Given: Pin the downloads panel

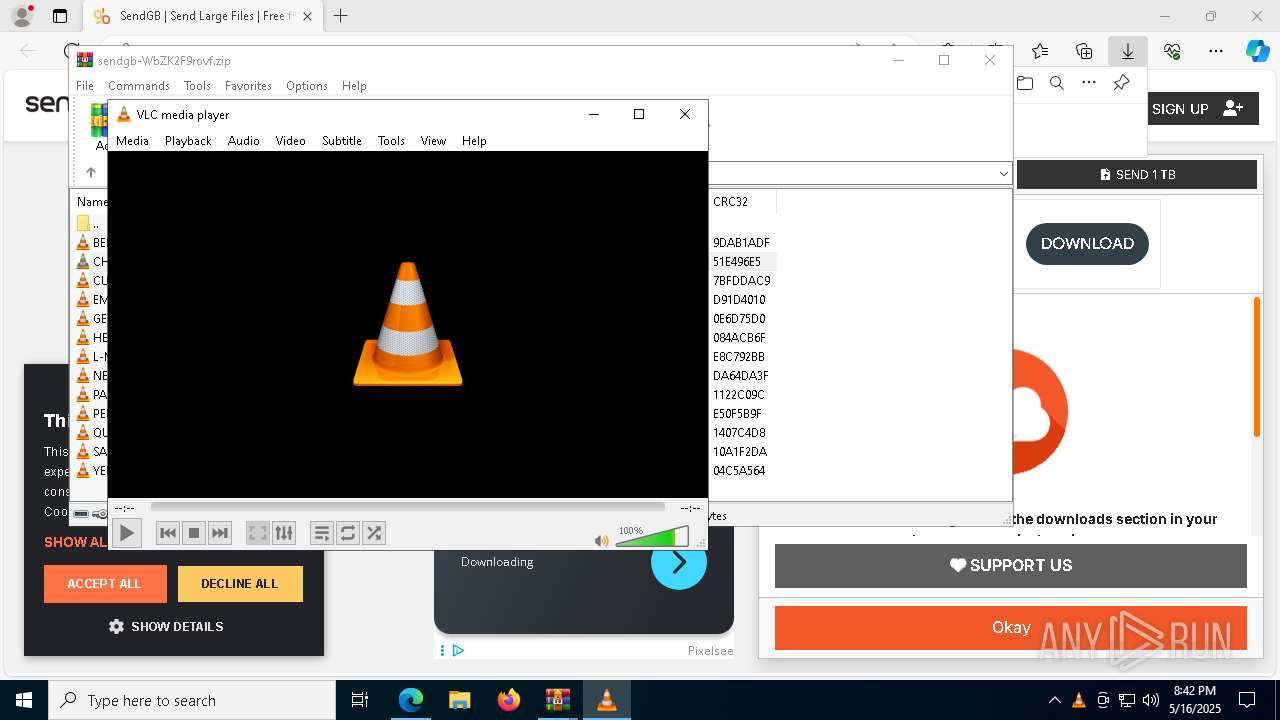Looking at the screenshot, I should (1121, 83).
